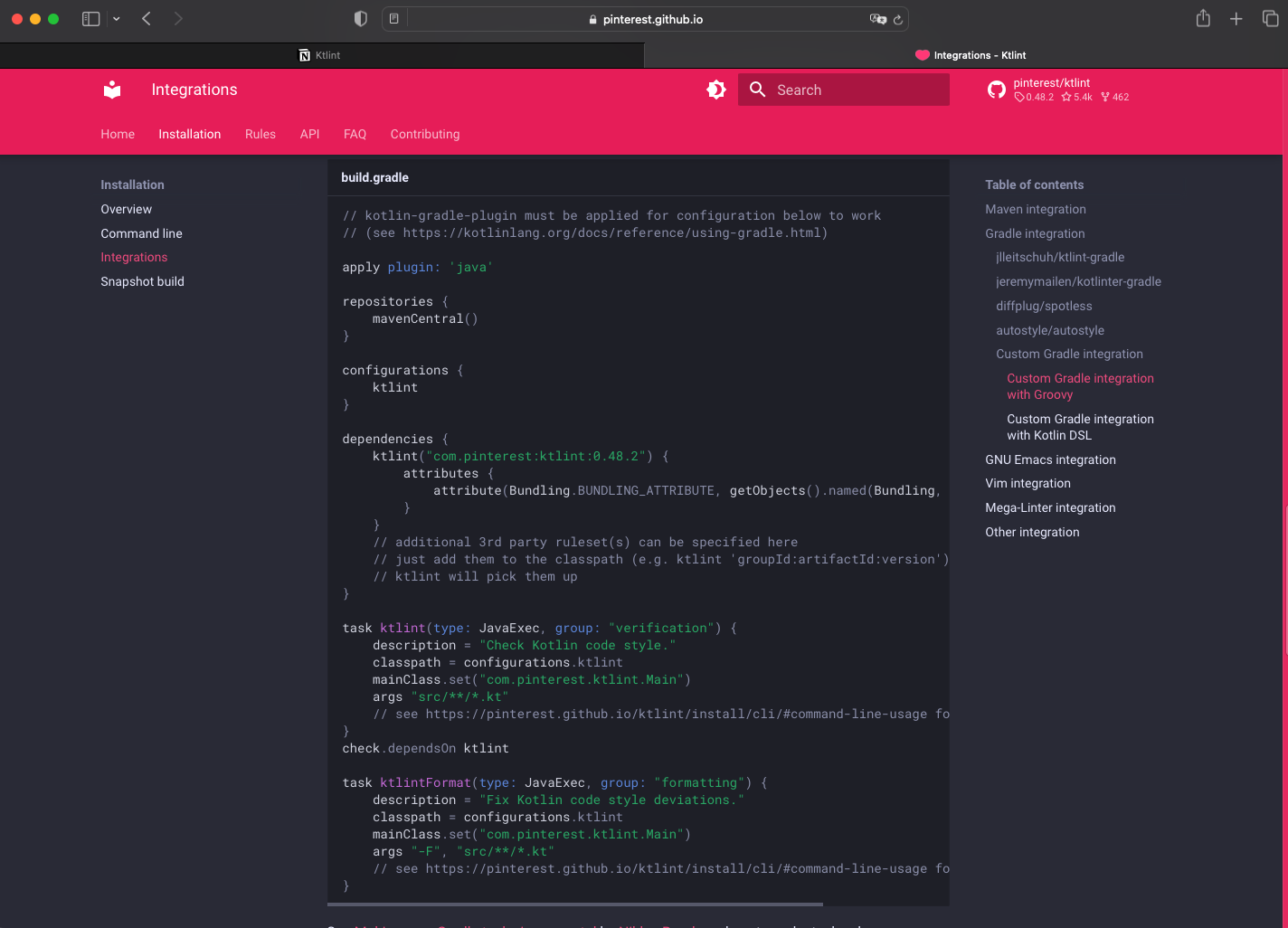
Task: Go to Overview in left sidebar
Action: 127,209
